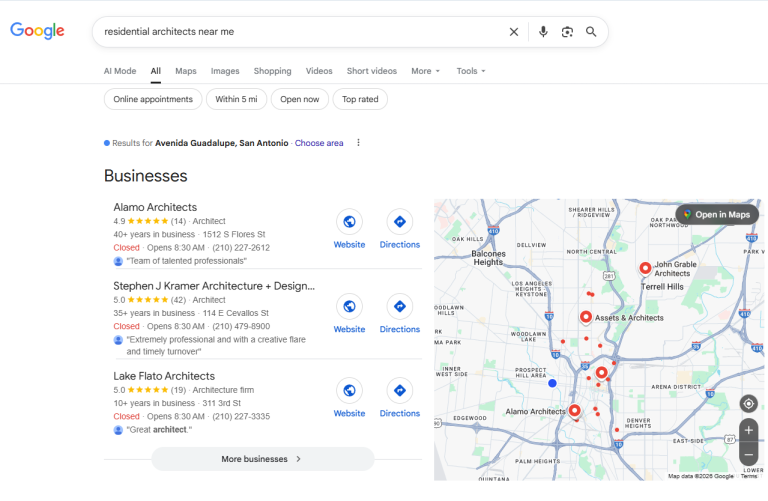
Task: Switch to AI Mode tab
Action: click(120, 71)
